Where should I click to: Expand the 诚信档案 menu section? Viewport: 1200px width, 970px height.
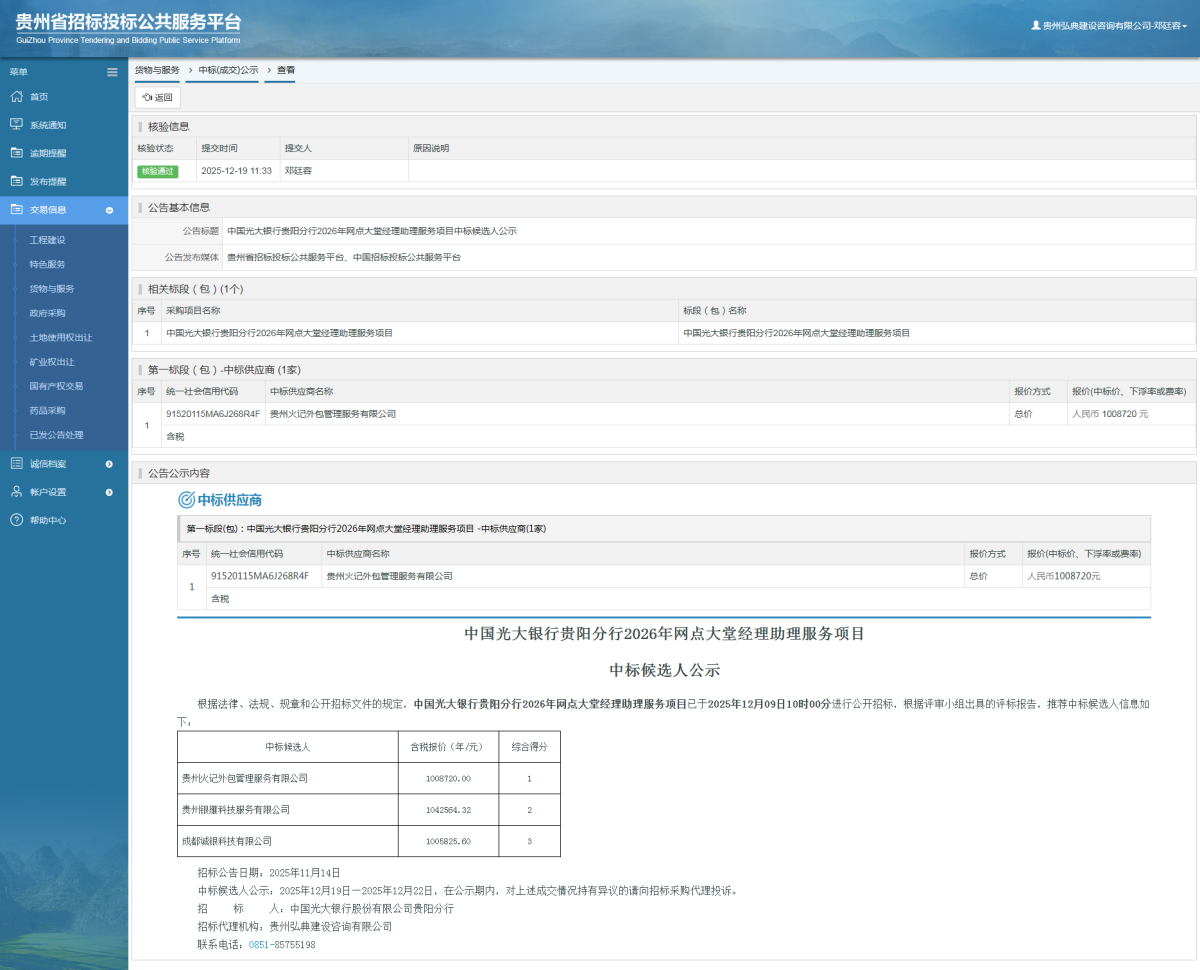point(109,463)
